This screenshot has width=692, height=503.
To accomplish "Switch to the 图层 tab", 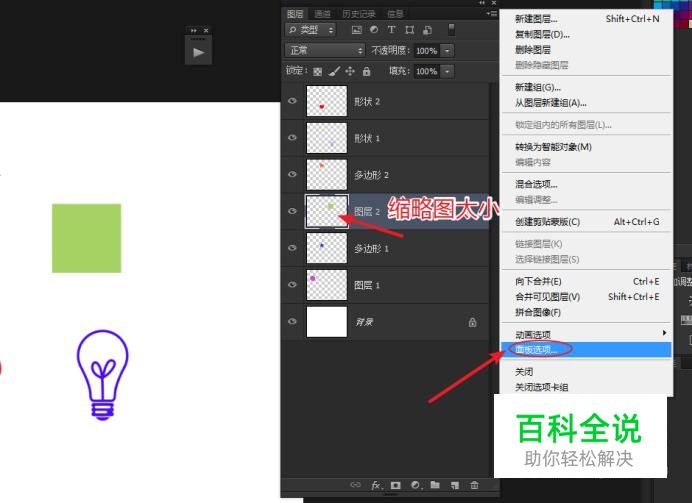I will (x=295, y=14).
